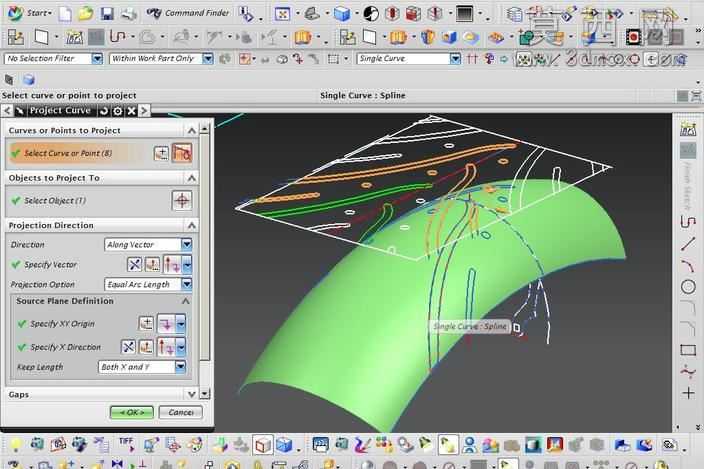Click the Datum Plane icon in the feature toolbar
Viewport: 704px width, 469px height.
click(41, 37)
